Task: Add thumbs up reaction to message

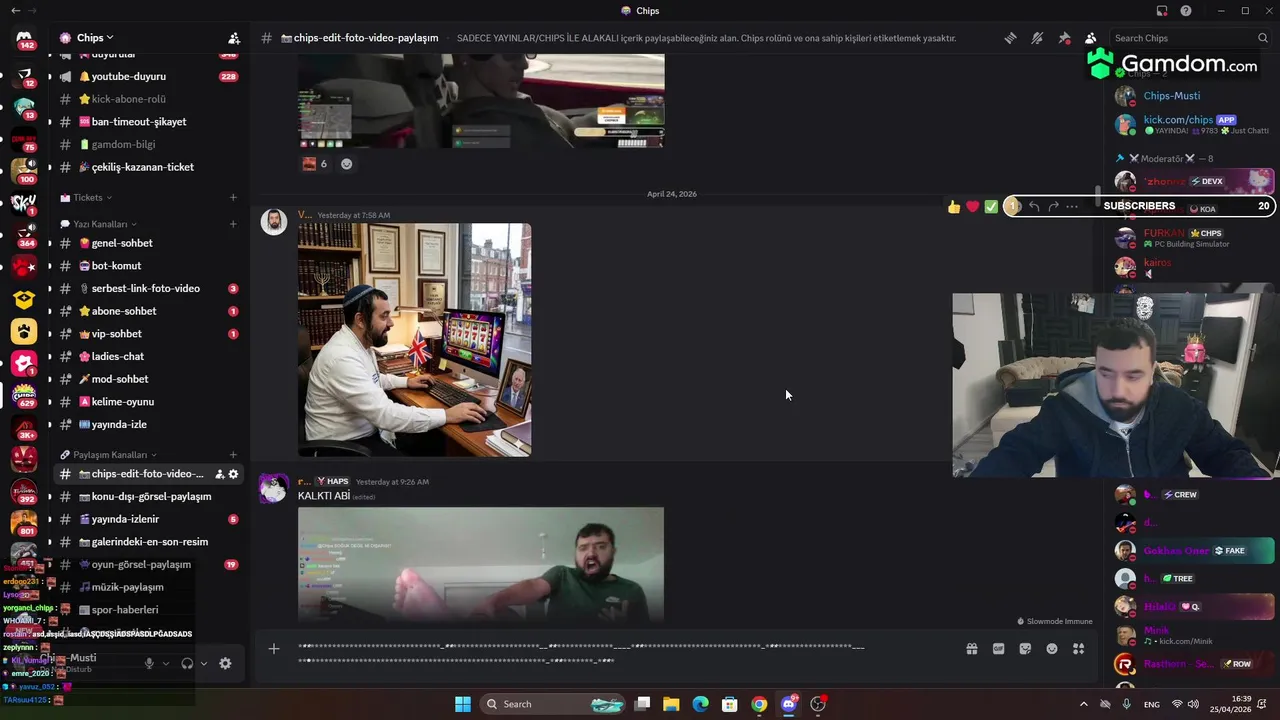Action: click(954, 207)
